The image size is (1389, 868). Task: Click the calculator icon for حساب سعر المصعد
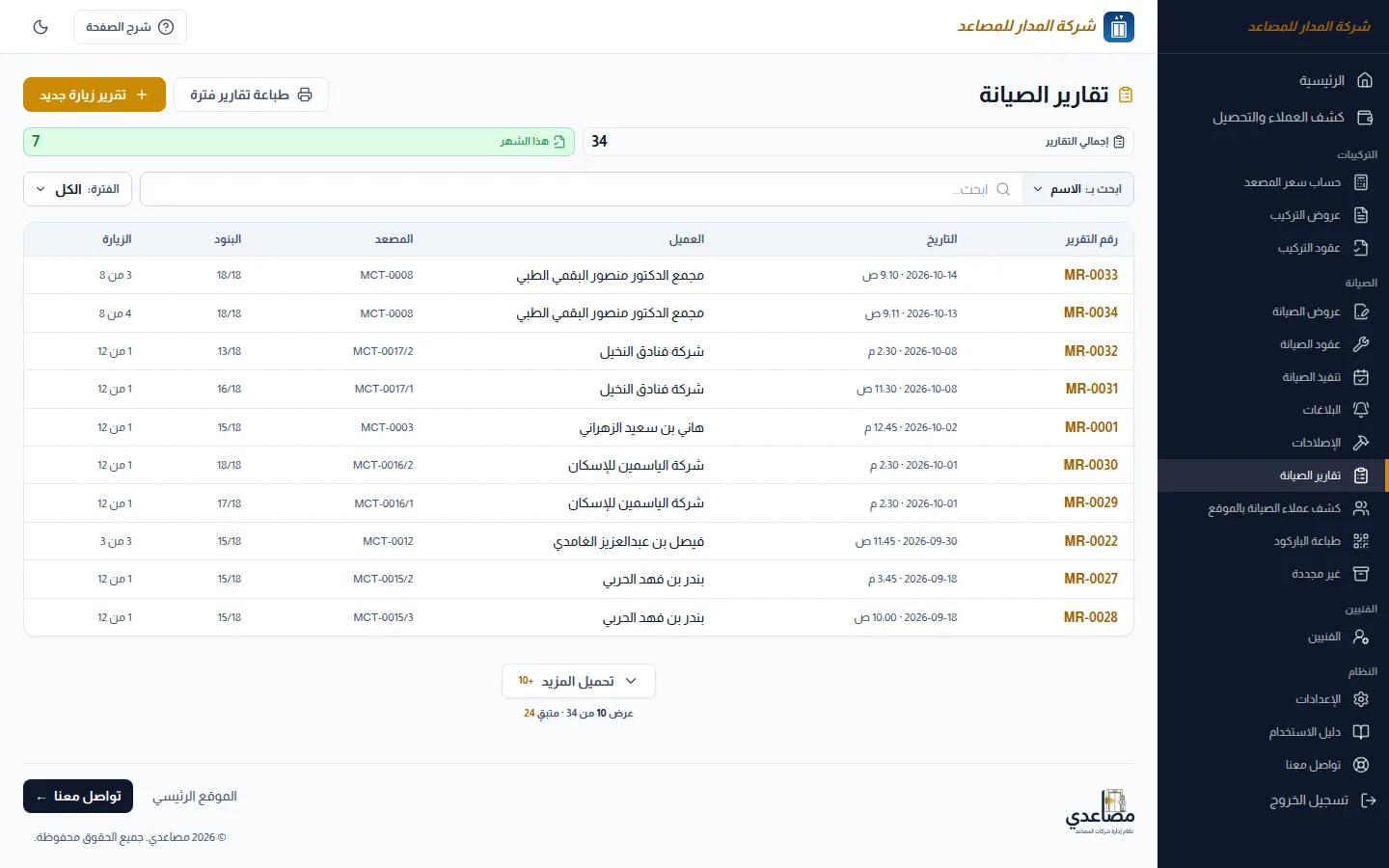(1361, 182)
